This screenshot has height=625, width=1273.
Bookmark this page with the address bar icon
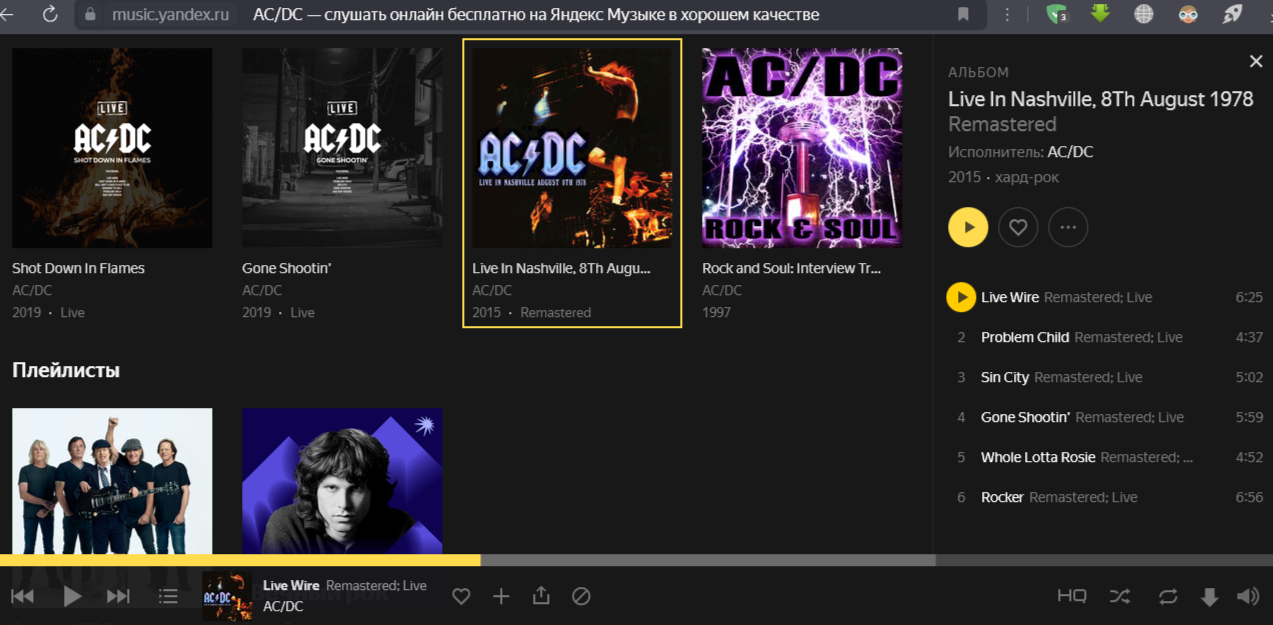(x=963, y=14)
